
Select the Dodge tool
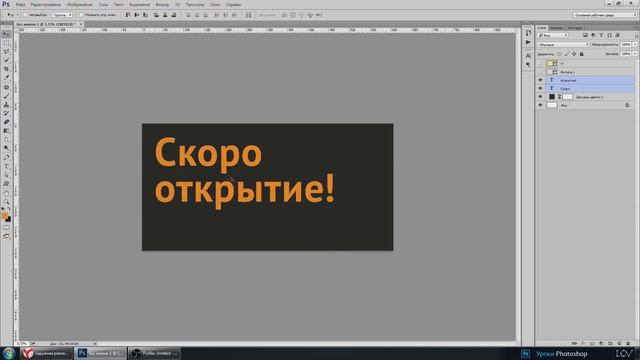pyautogui.click(x=6, y=148)
